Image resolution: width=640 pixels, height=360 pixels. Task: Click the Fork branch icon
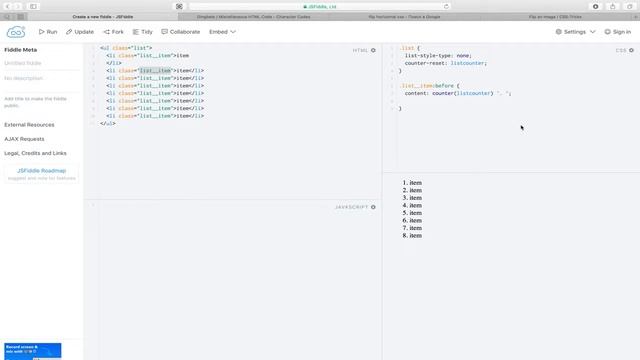click(x=107, y=32)
